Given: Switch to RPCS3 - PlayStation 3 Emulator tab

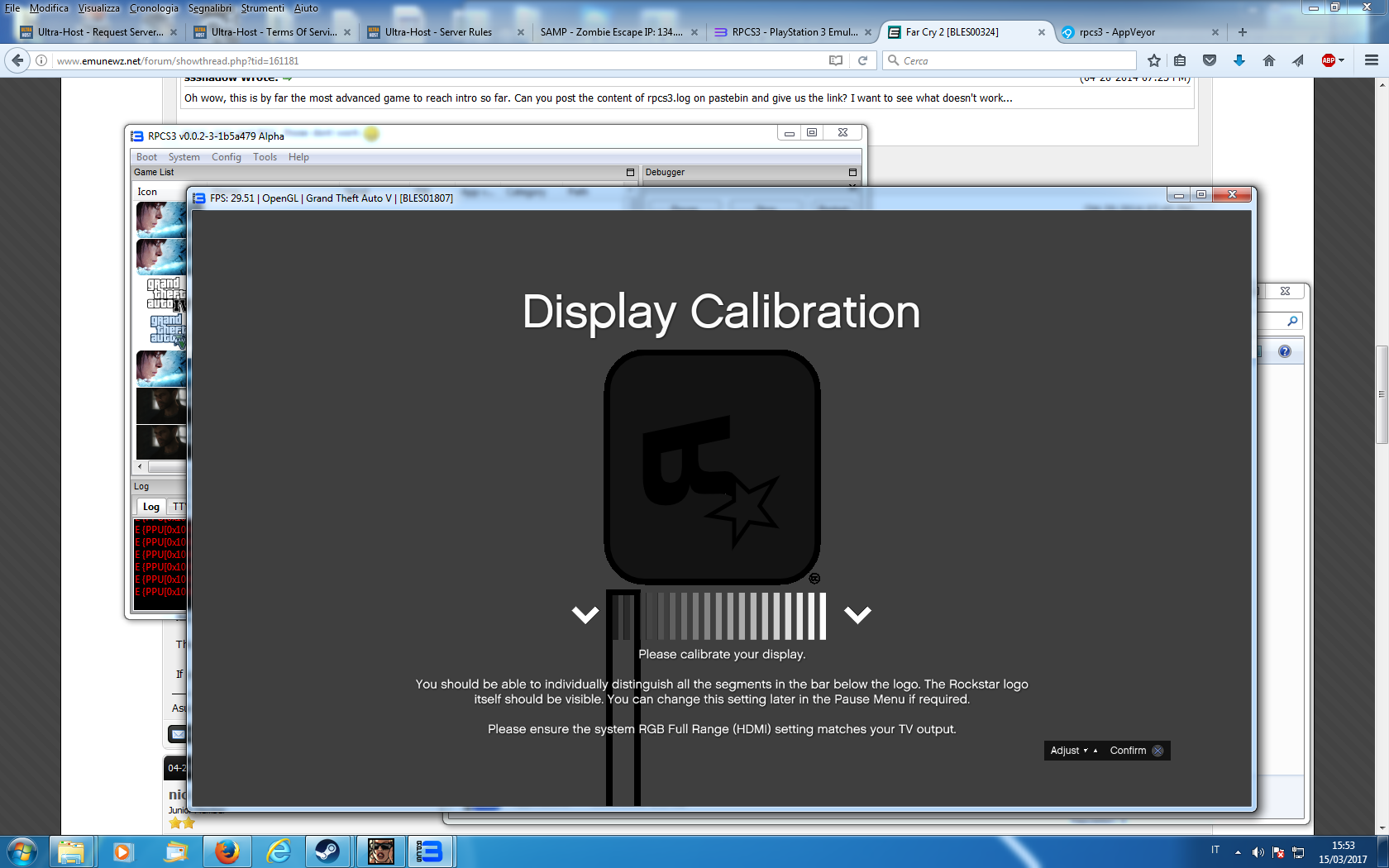Looking at the screenshot, I should coord(794,32).
